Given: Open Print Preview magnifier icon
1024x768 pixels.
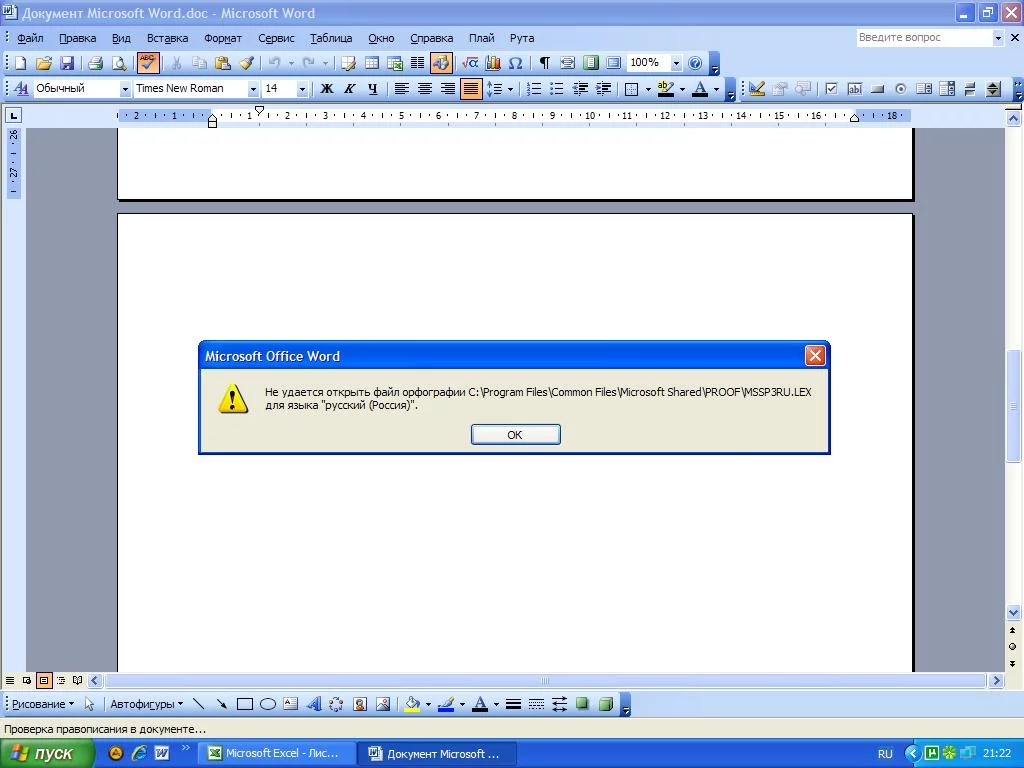Looking at the screenshot, I should pos(119,63).
